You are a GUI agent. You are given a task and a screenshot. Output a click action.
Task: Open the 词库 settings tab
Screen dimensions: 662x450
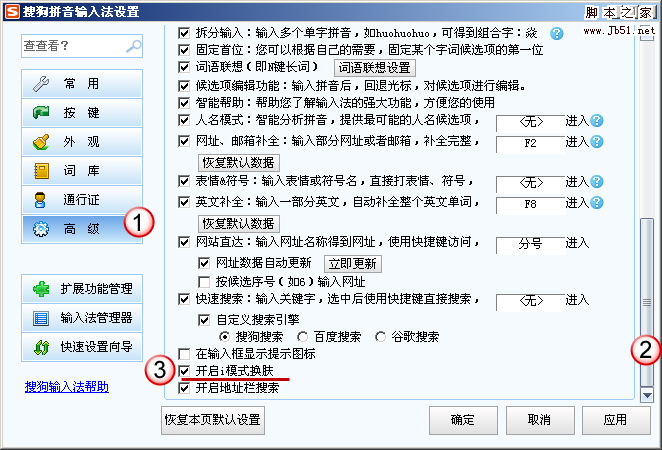[x=82, y=171]
